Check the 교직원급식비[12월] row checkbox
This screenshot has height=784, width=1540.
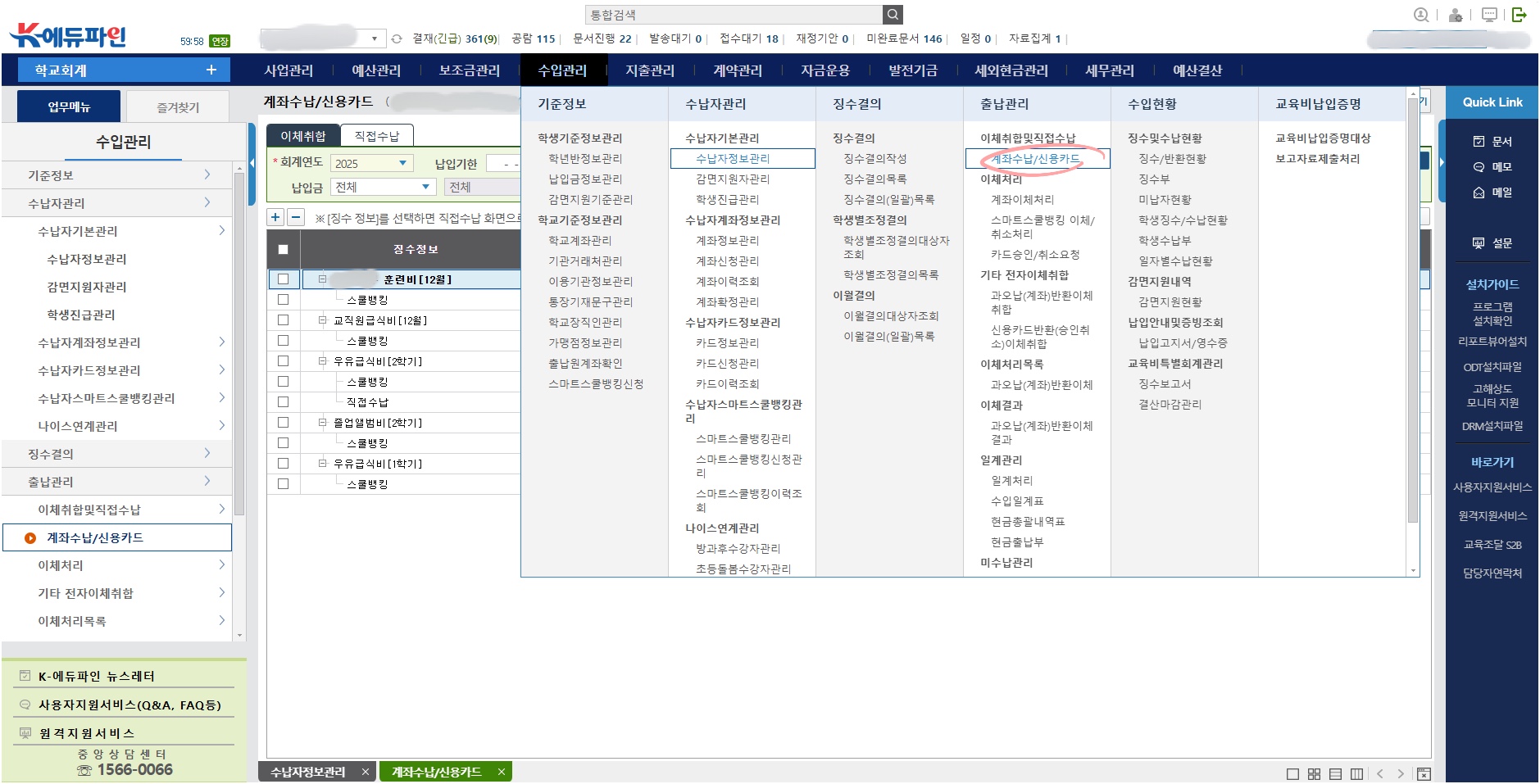point(284,320)
